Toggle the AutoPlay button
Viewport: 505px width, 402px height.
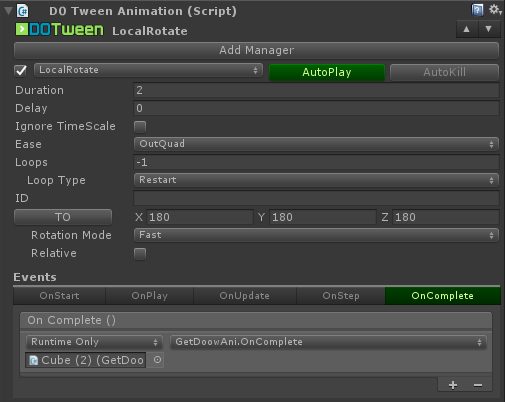(x=327, y=72)
